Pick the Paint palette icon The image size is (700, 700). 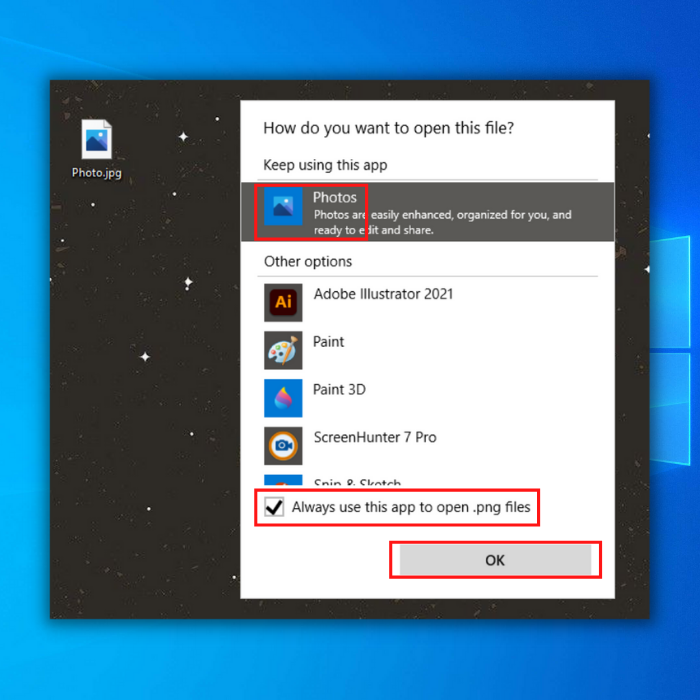click(x=283, y=350)
